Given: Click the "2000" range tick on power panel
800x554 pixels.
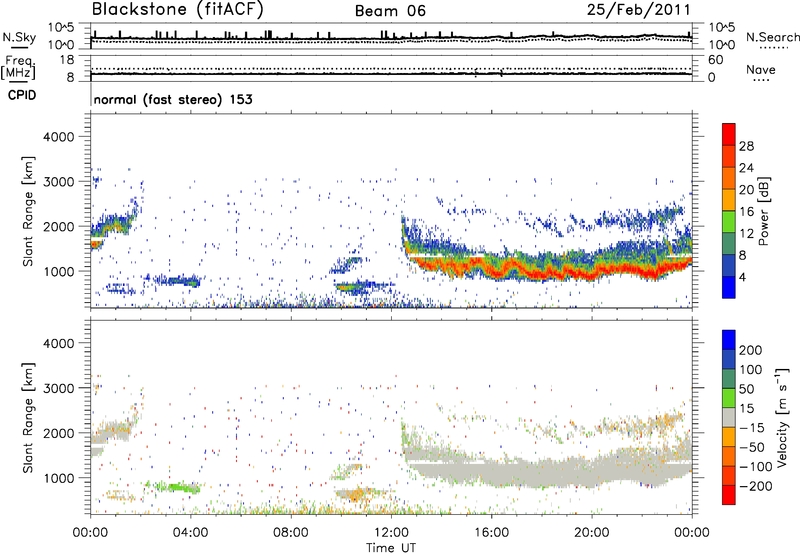Looking at the screenshot, I should coord(58,226).
